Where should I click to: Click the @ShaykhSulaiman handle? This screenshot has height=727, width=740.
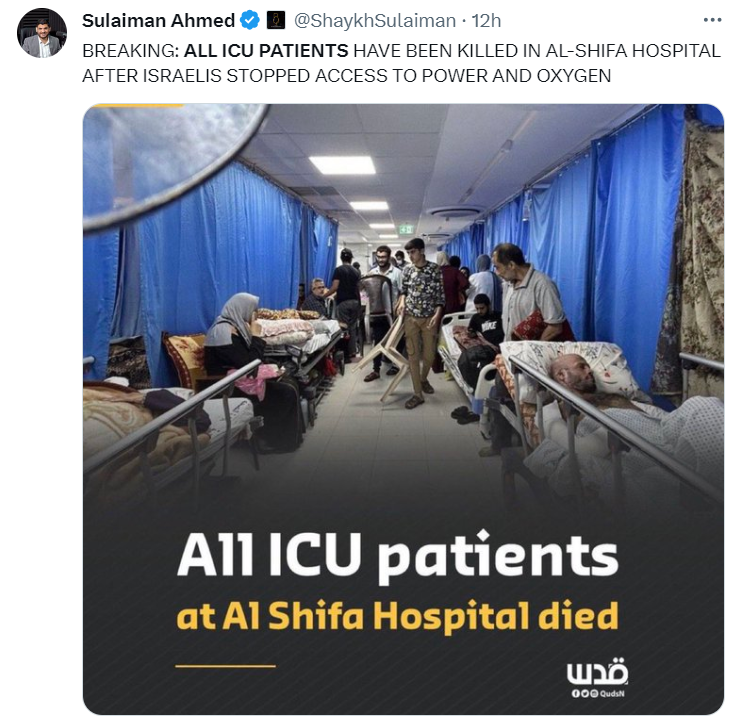click(375, 21)
